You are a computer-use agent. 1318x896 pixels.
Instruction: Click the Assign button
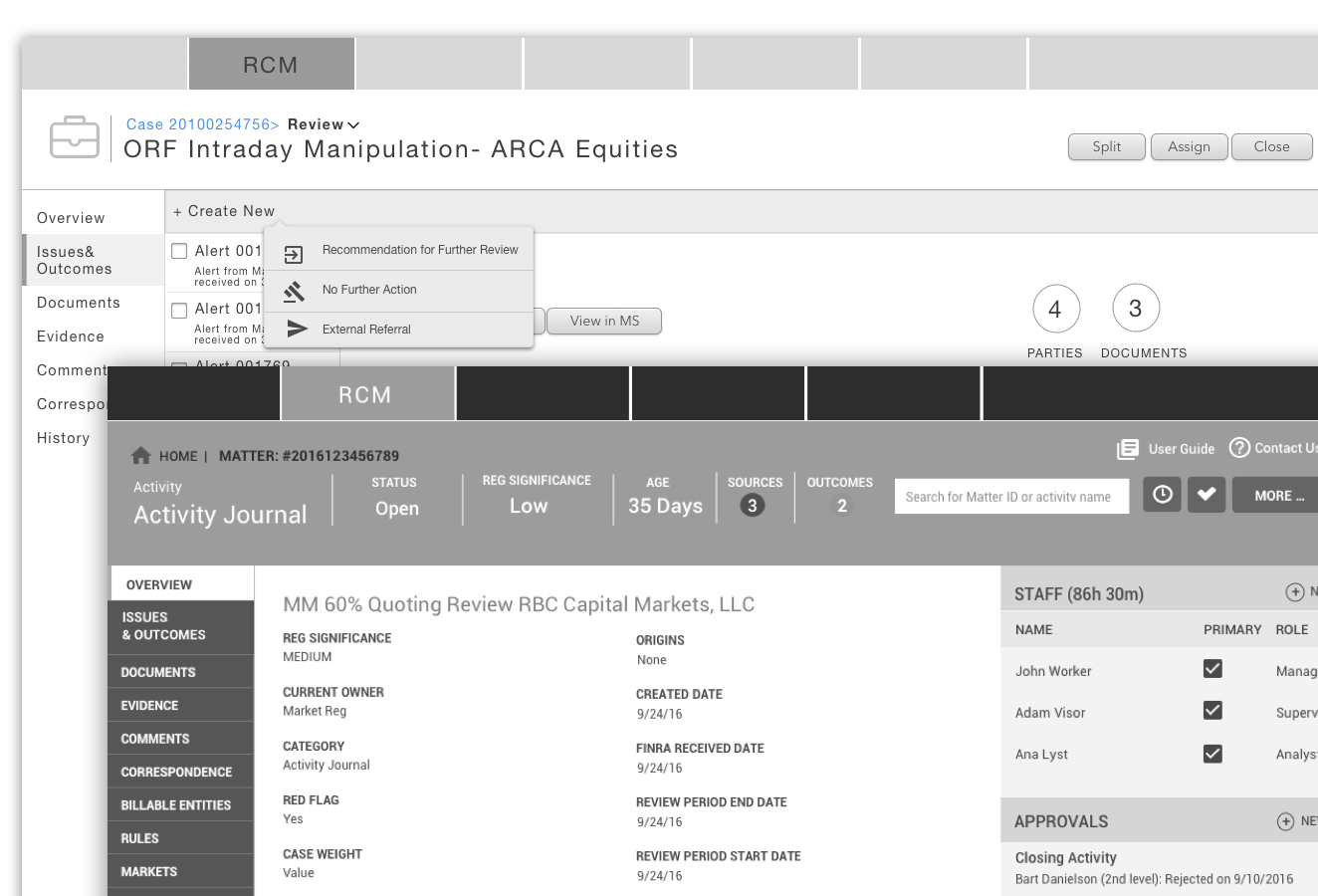click(1189, 146)
